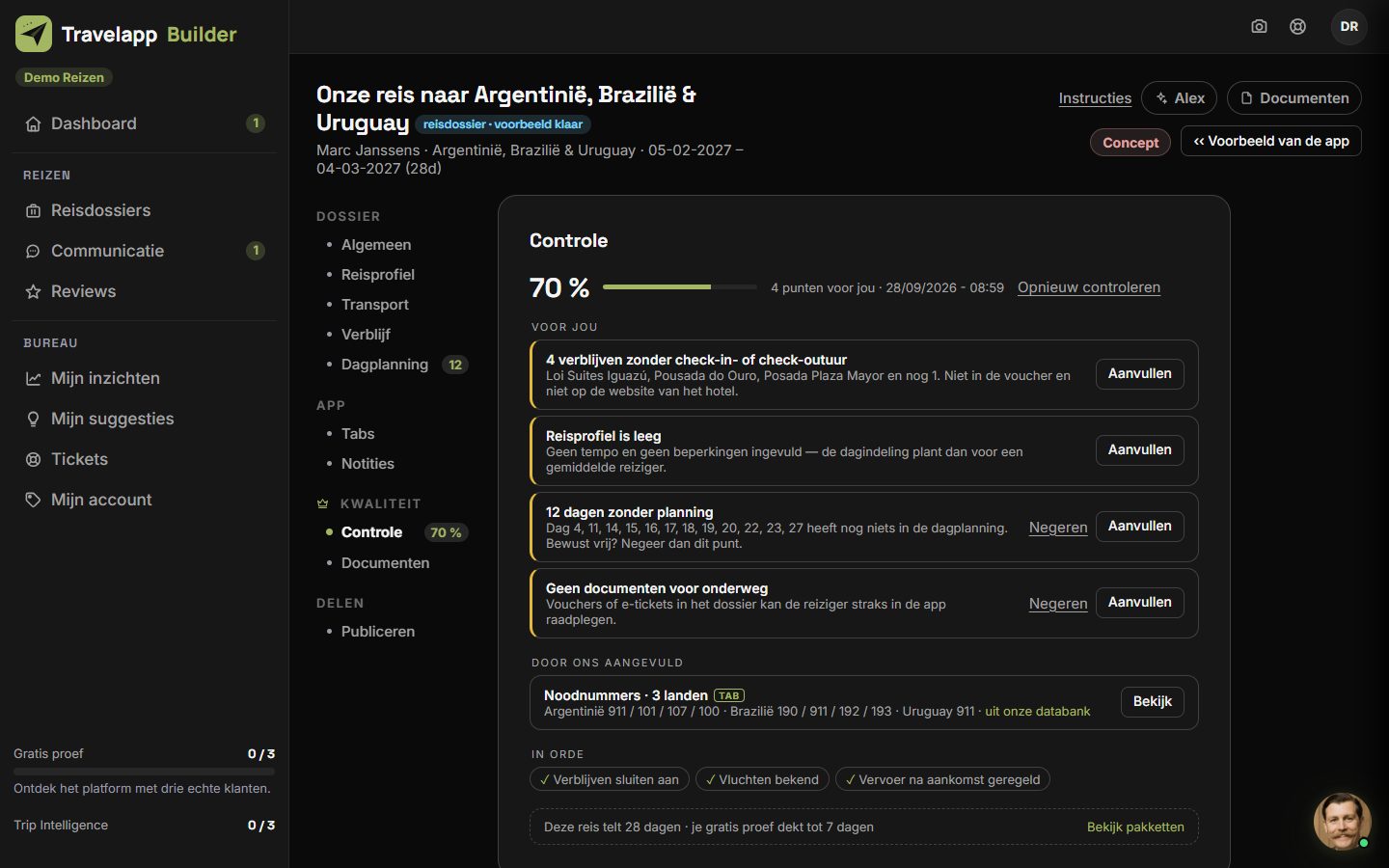Select Transport in dossier navigation
Screen dimensions: 1389x868
(x=374, y=305)
